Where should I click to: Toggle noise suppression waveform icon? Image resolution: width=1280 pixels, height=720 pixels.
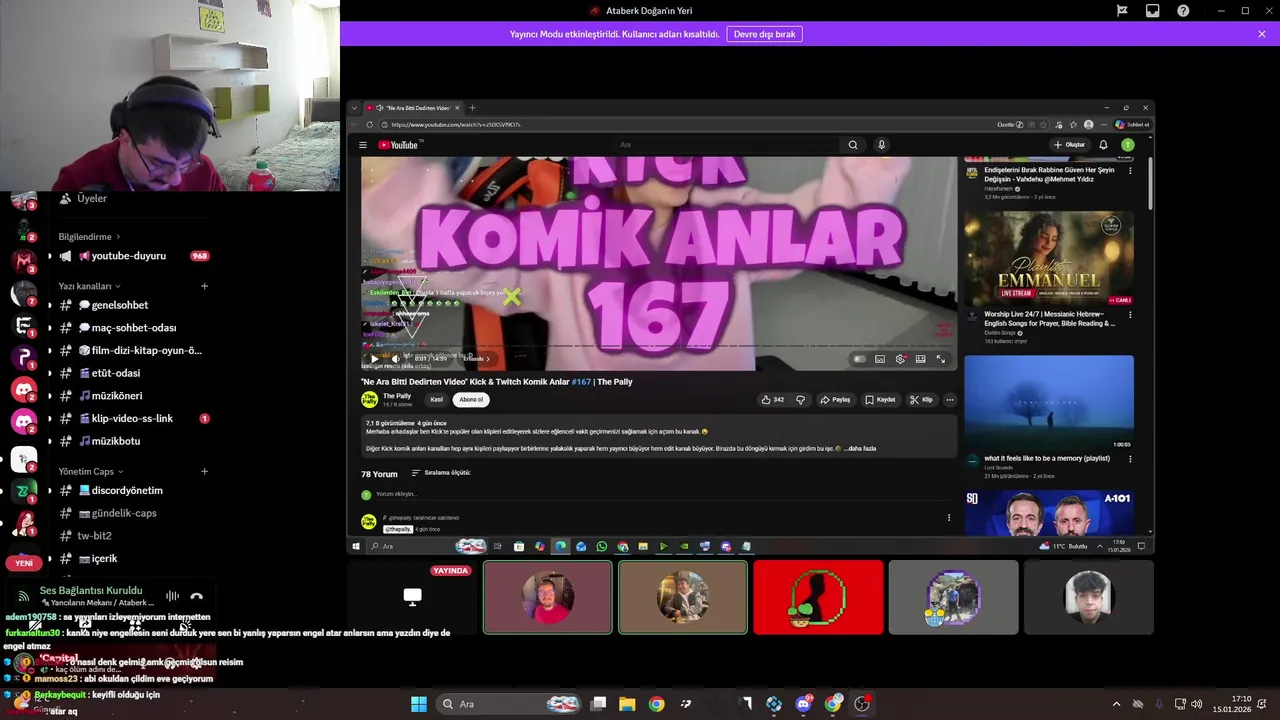tap(172, 597)
